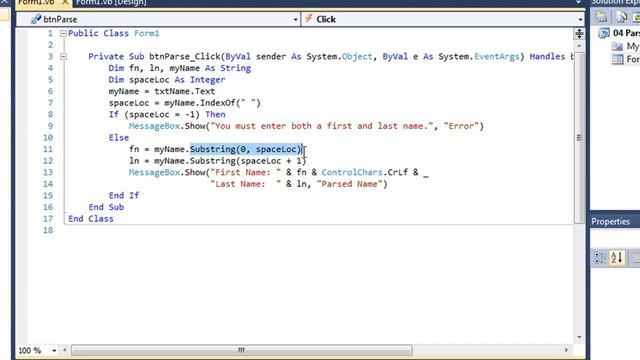Click the 'Public Class' keywords on line 1
The width and height of the screenshot is (640, 360).
click(98, 33)
